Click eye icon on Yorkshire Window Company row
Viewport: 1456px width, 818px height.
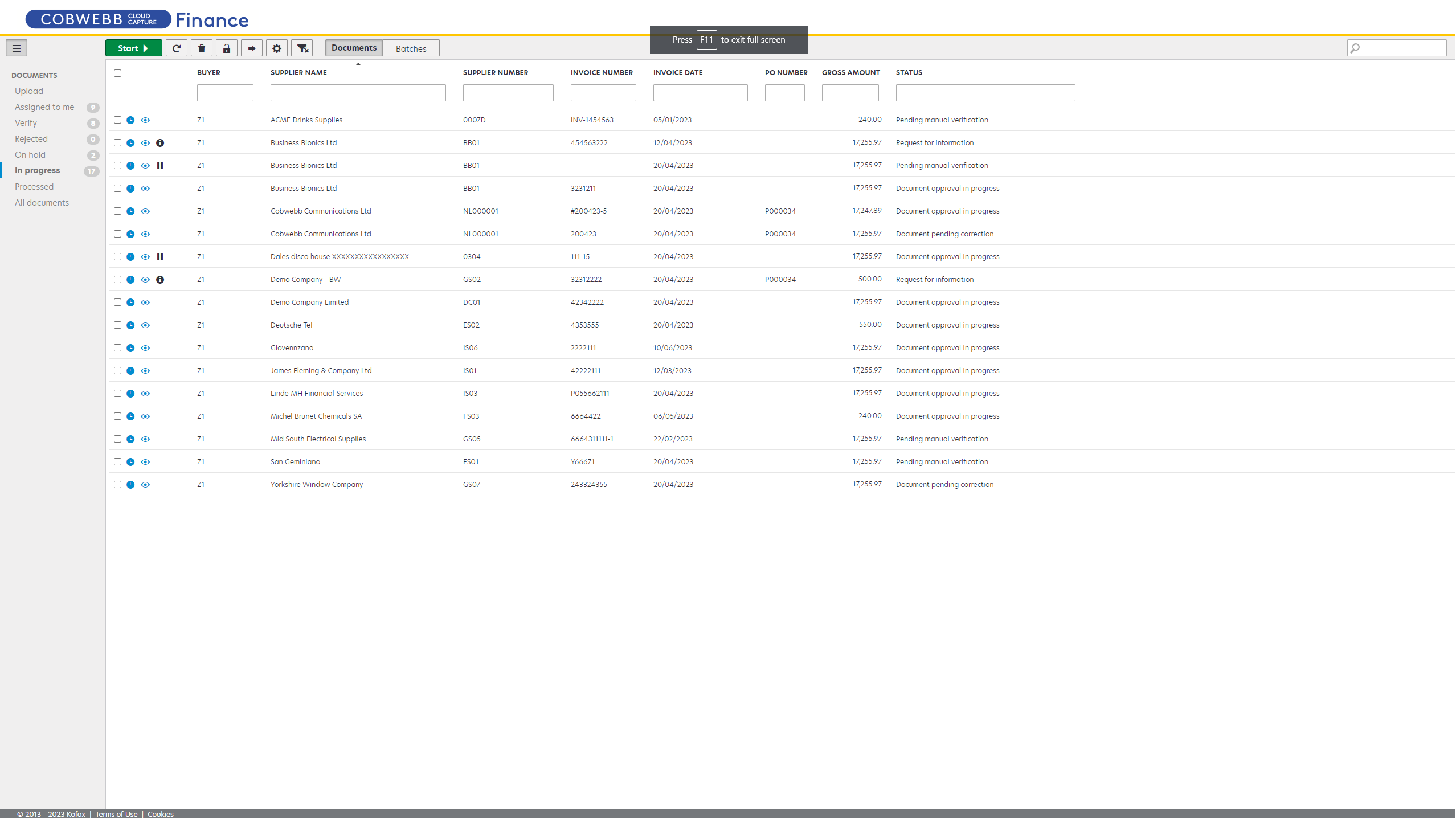[x=145, y=485]
